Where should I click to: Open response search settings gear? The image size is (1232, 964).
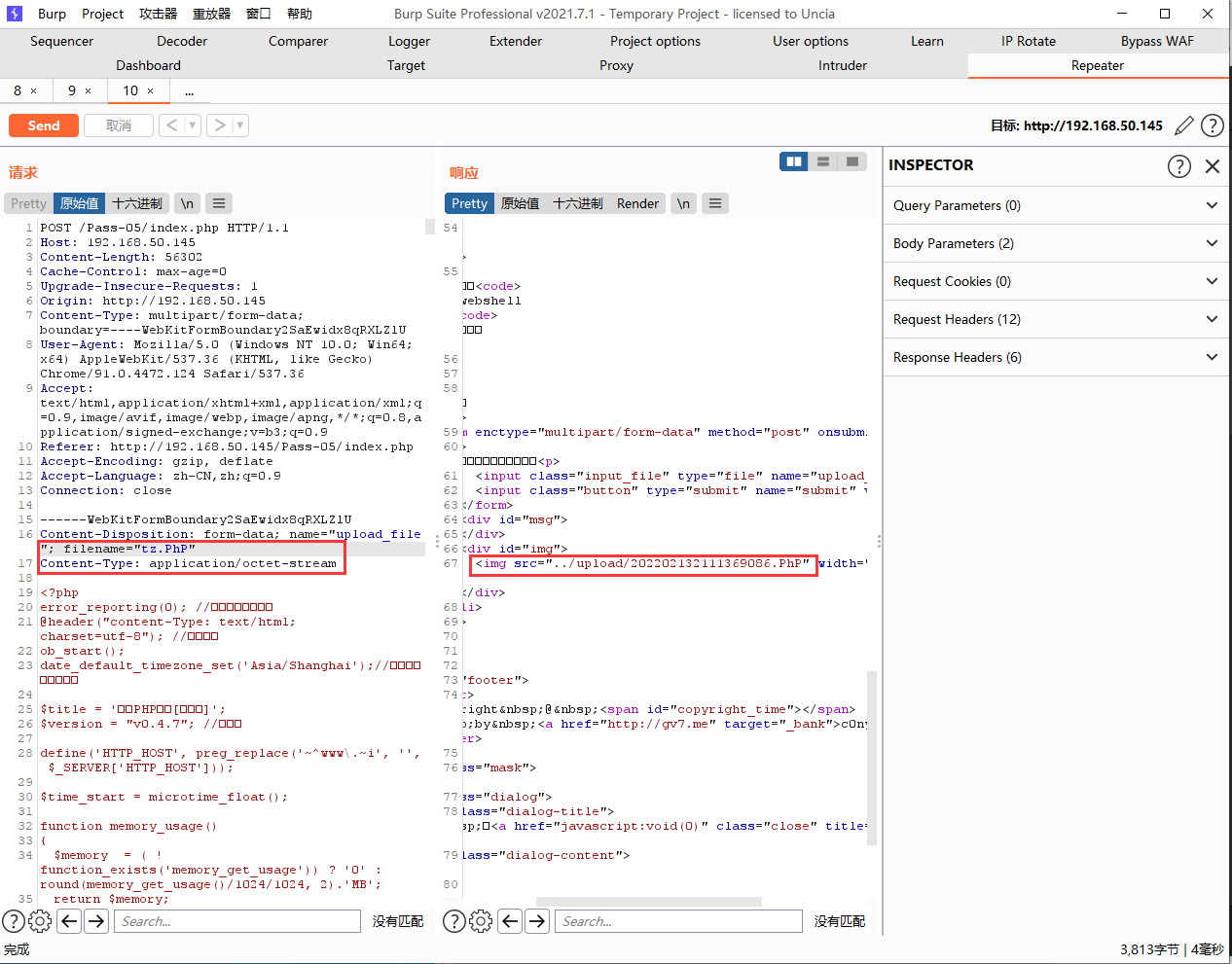[x=481, y=921]
